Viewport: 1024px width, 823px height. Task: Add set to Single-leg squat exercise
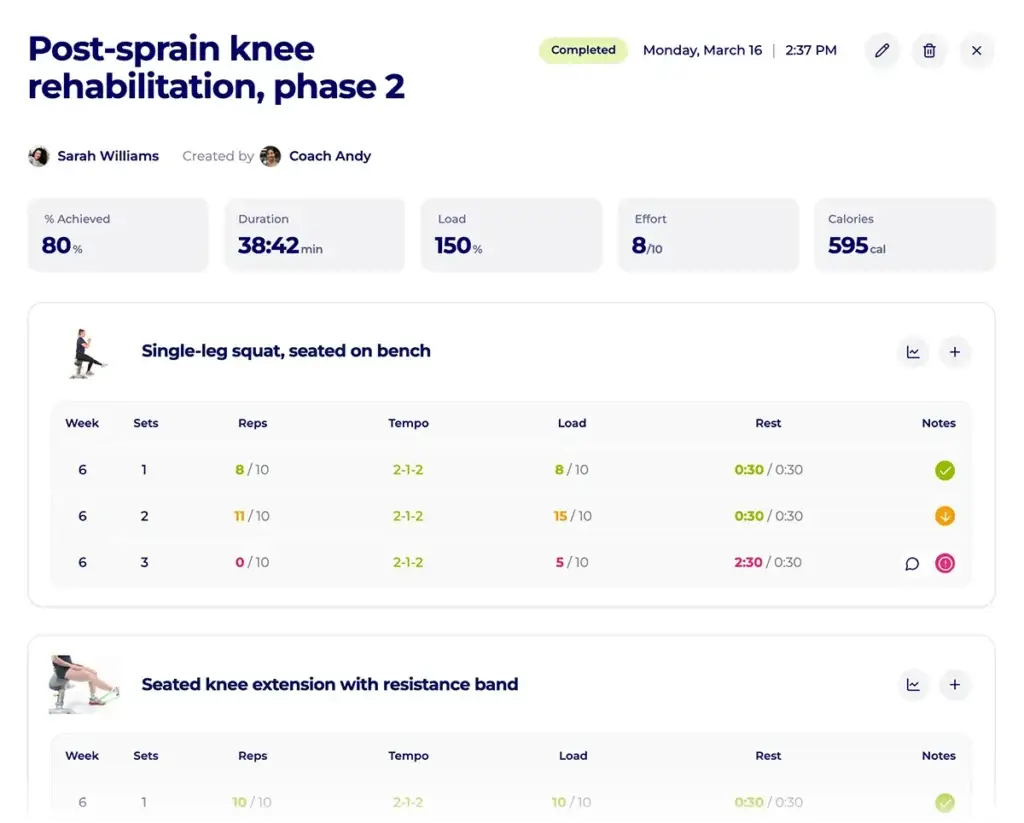click(955, 352)
